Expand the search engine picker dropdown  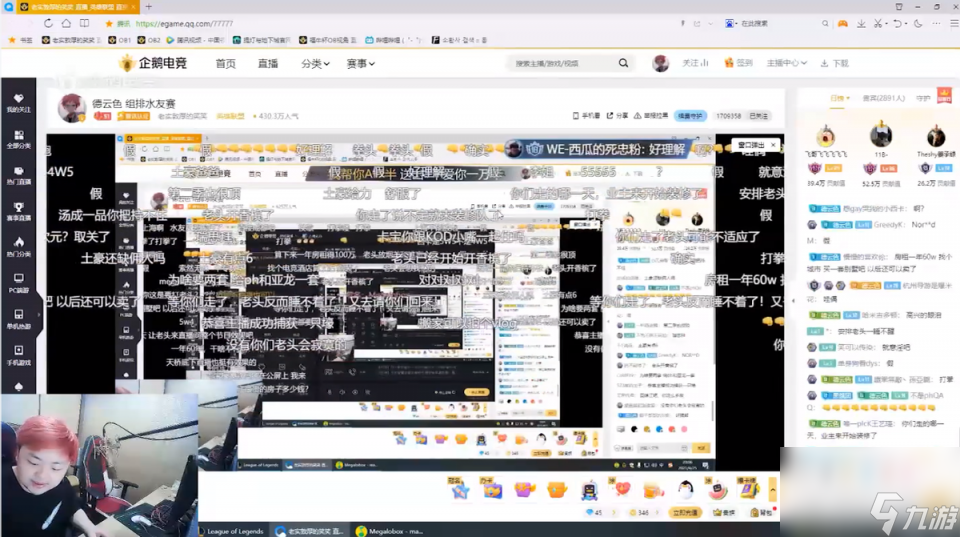(737, 24)
